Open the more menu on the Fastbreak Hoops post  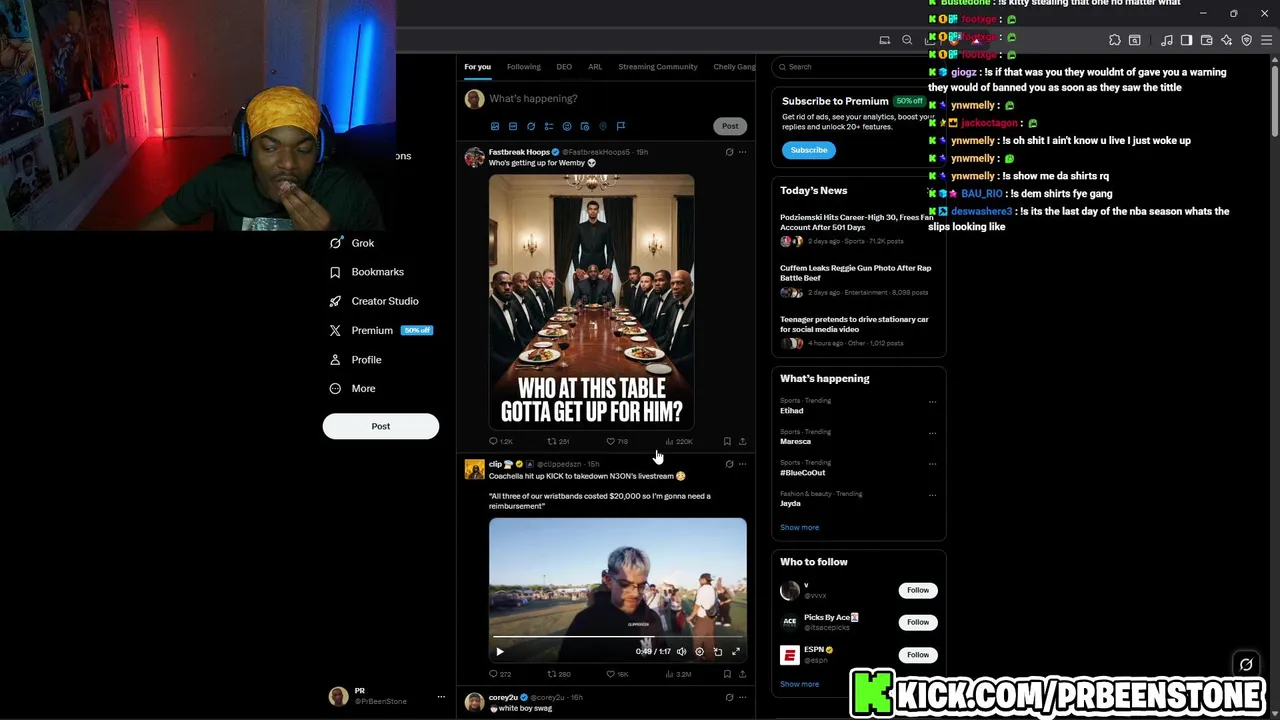(742, 152)
